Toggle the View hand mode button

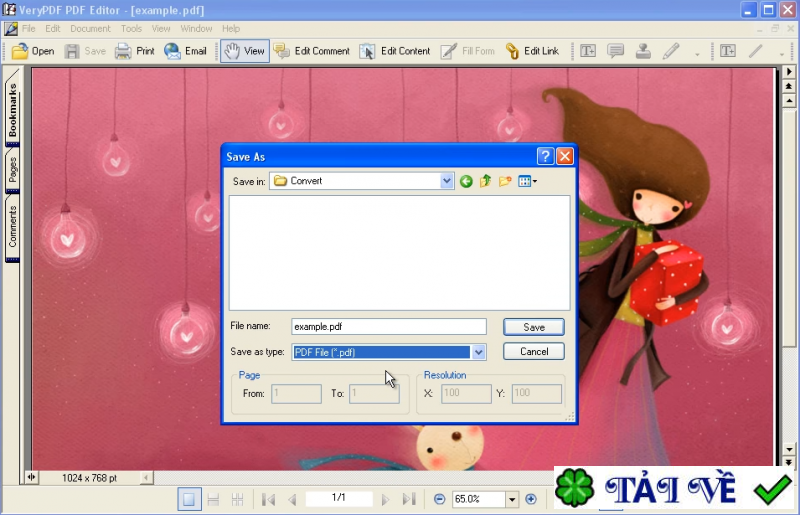pos(244,51)
